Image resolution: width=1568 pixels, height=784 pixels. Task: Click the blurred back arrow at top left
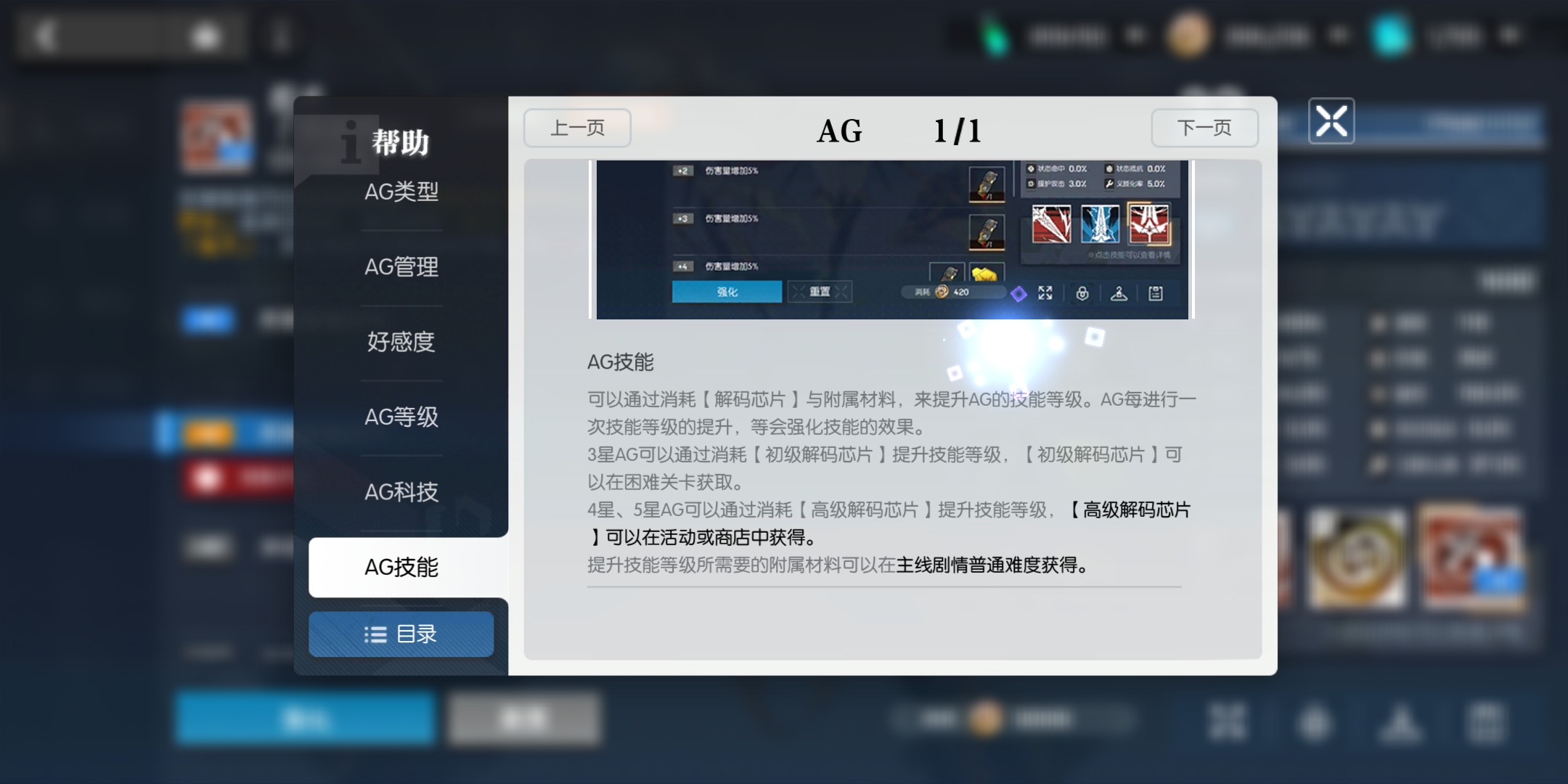(x=46, y=35)
